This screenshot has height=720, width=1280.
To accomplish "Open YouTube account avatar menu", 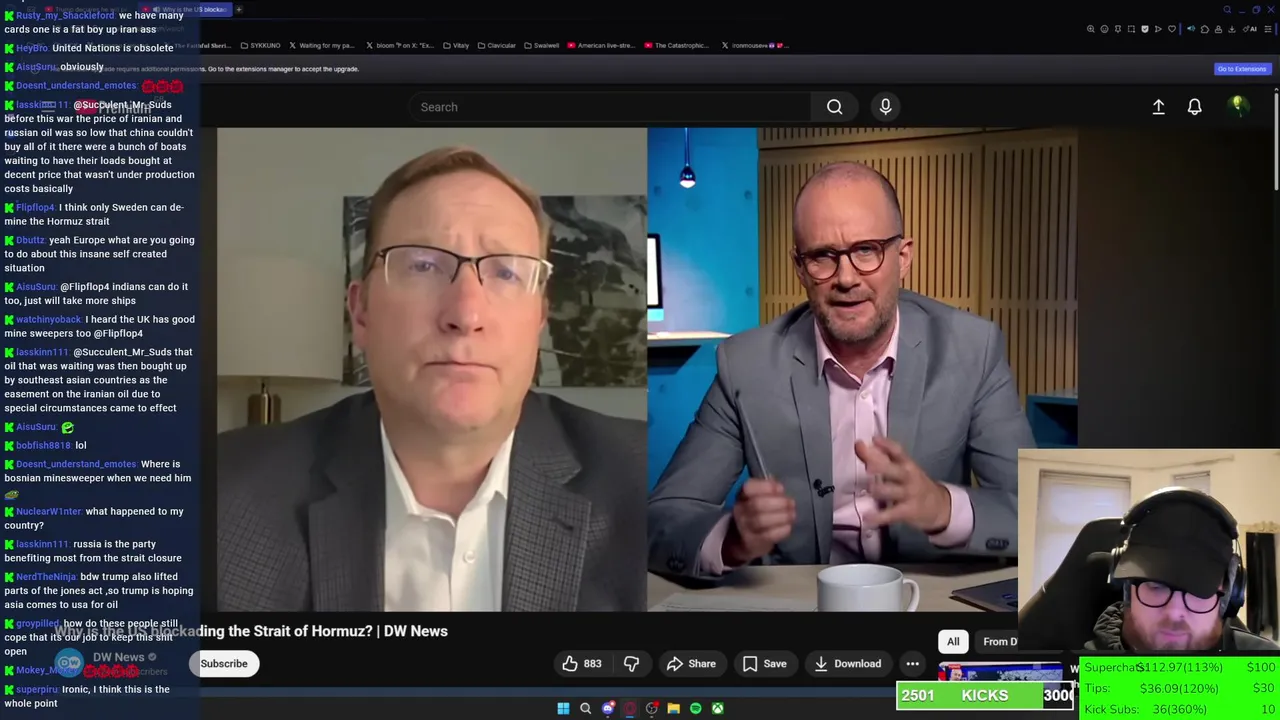I will pos(1238,106).
